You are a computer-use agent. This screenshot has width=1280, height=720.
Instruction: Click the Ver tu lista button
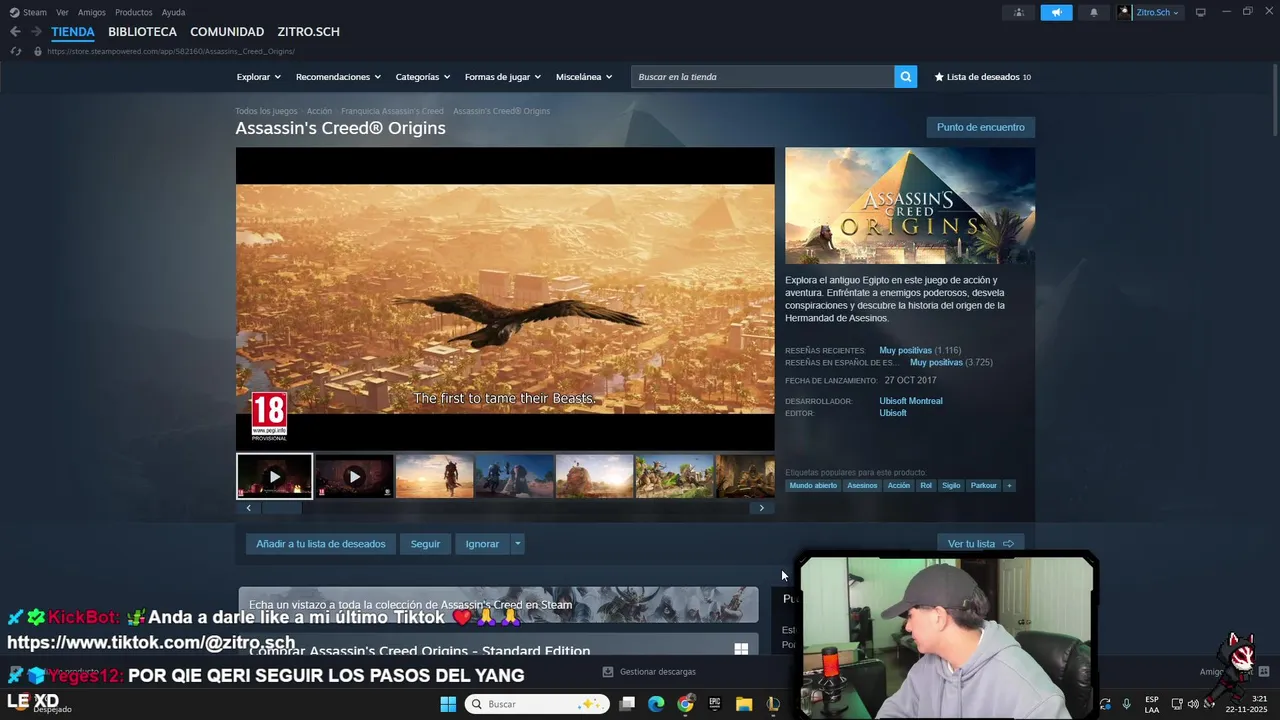pos(980,544)
